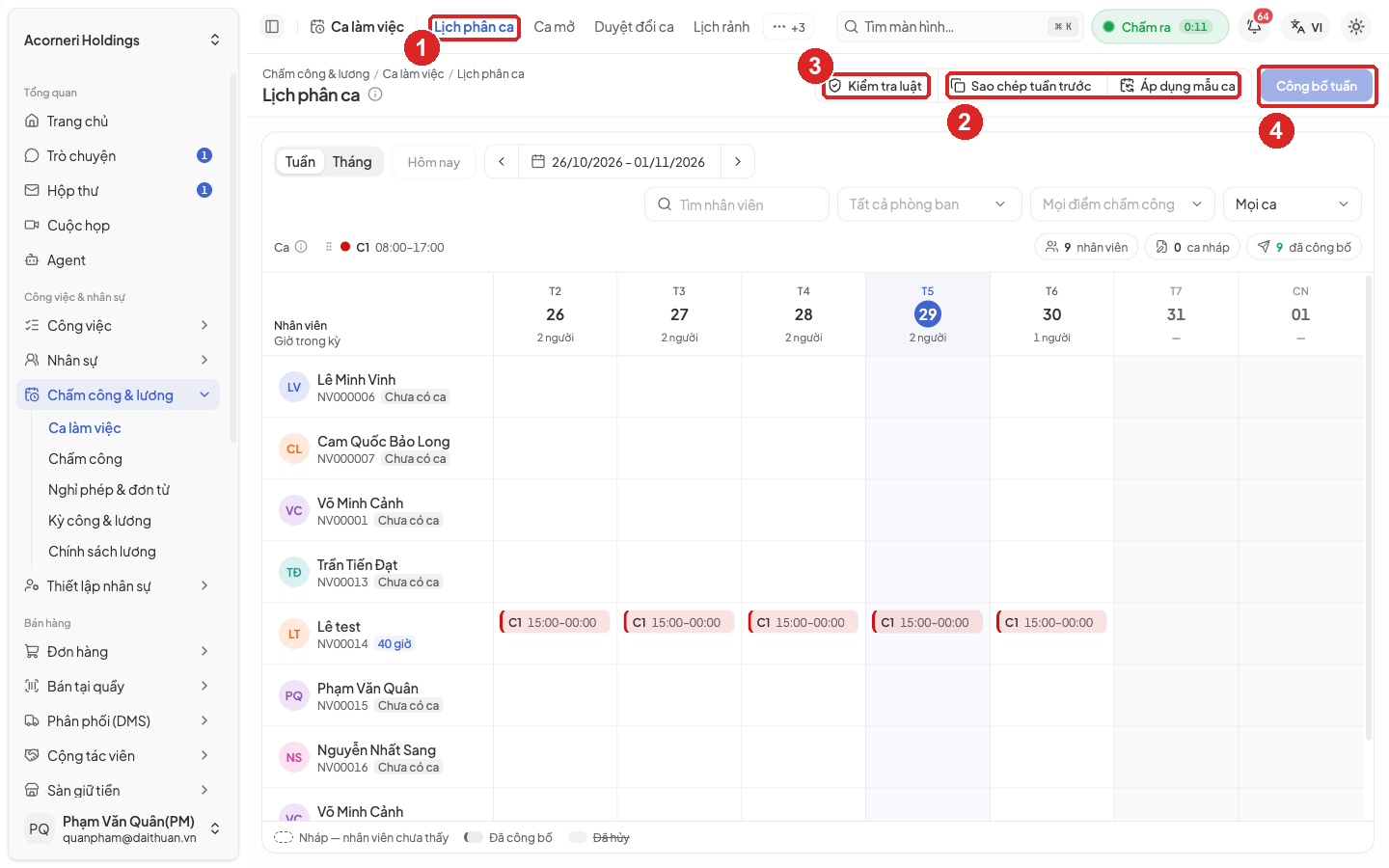Click the Hôm nay button
The width and height of the screenshot is (1389, 868).
tap(434, 162)
